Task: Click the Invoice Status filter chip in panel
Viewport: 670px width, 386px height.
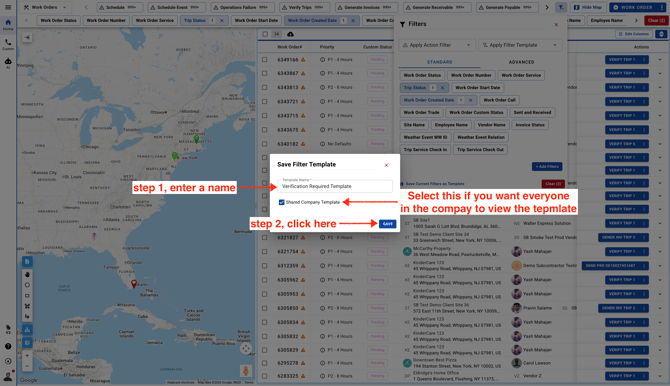Action: pyautogui.click(x=530, y=125)
